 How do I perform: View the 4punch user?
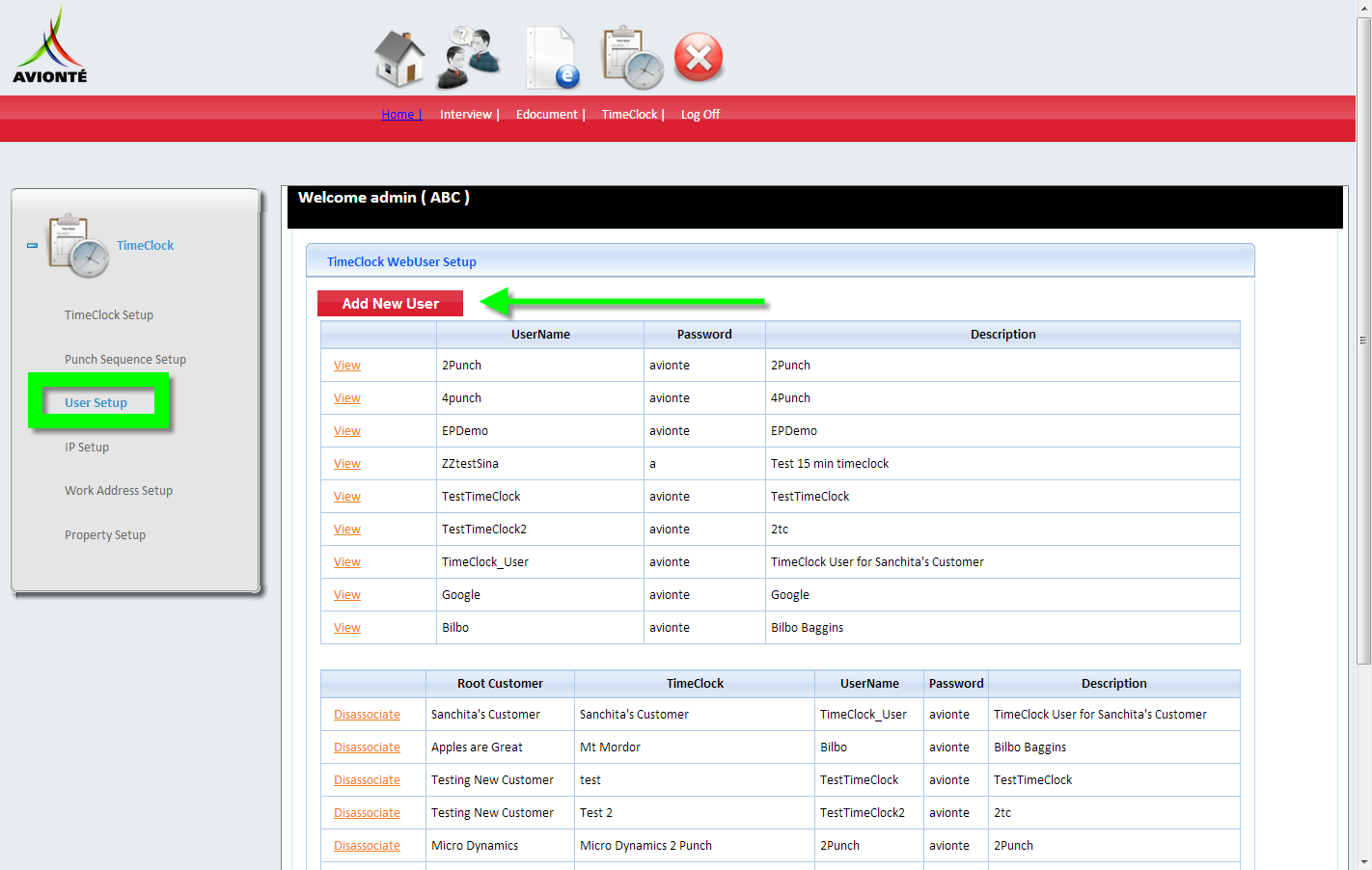coord(347,398)
